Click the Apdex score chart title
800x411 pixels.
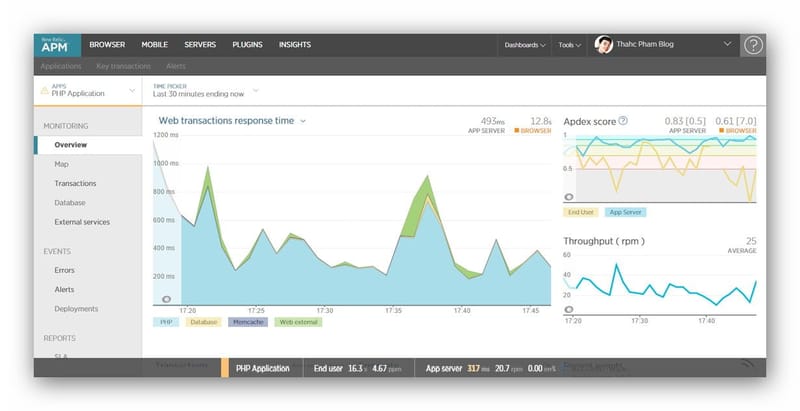click(x=589, y=121)
